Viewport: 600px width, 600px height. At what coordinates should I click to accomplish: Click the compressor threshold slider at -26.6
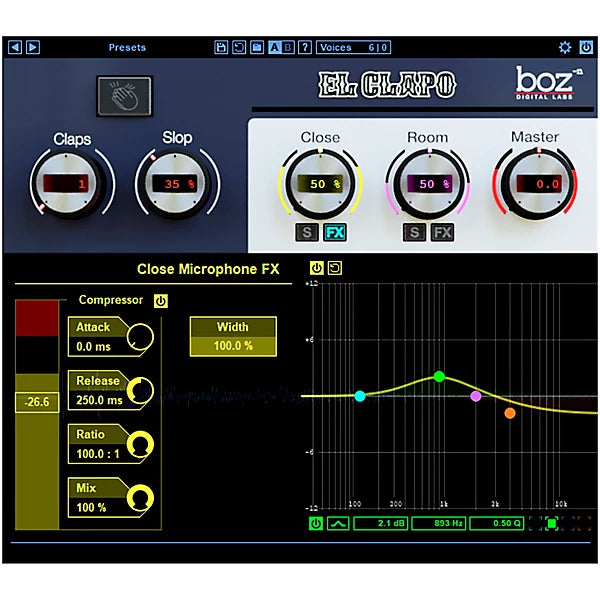(x=37, y=402)
